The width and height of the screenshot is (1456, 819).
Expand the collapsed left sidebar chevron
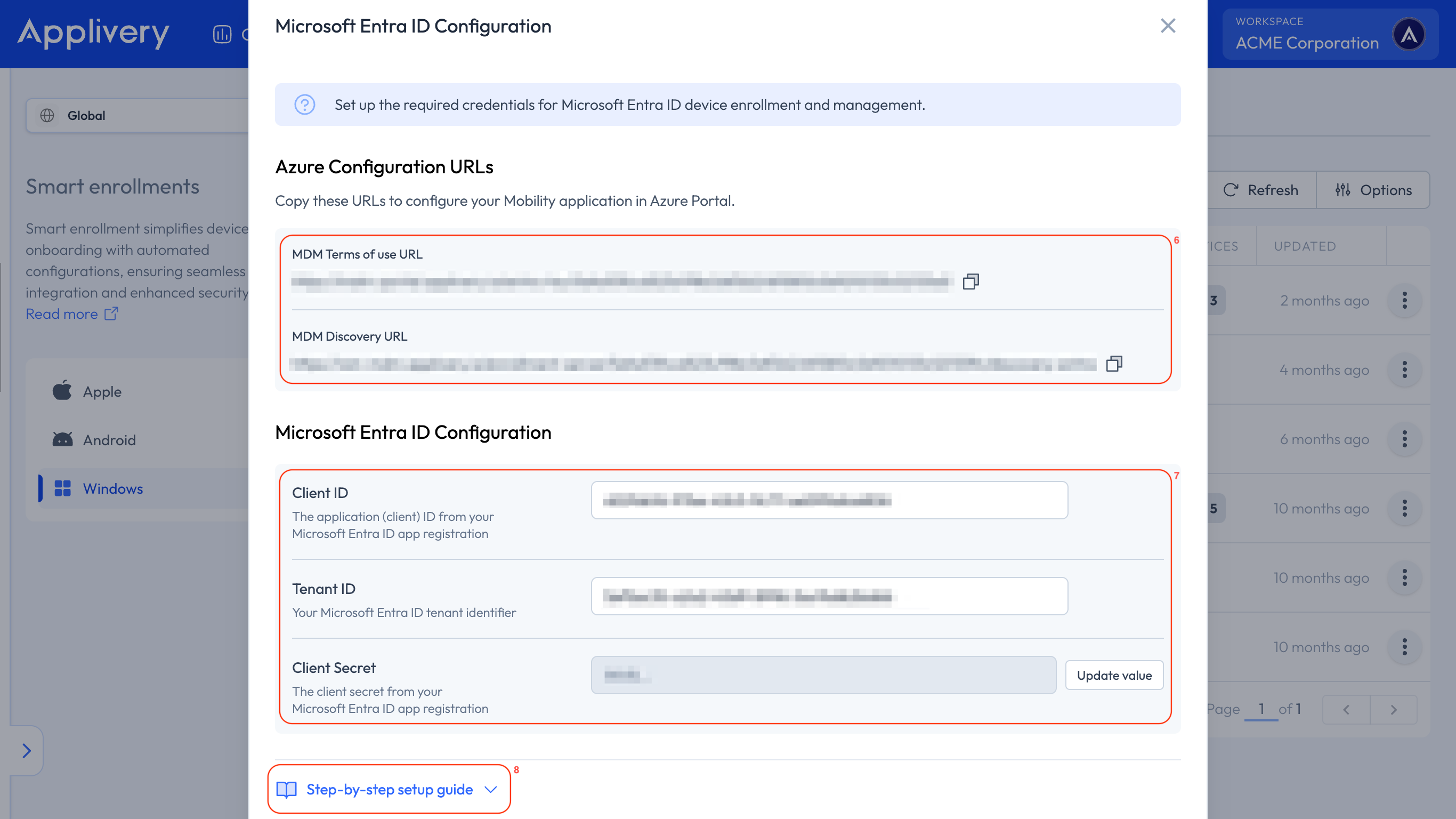click(x=26, y=751)
